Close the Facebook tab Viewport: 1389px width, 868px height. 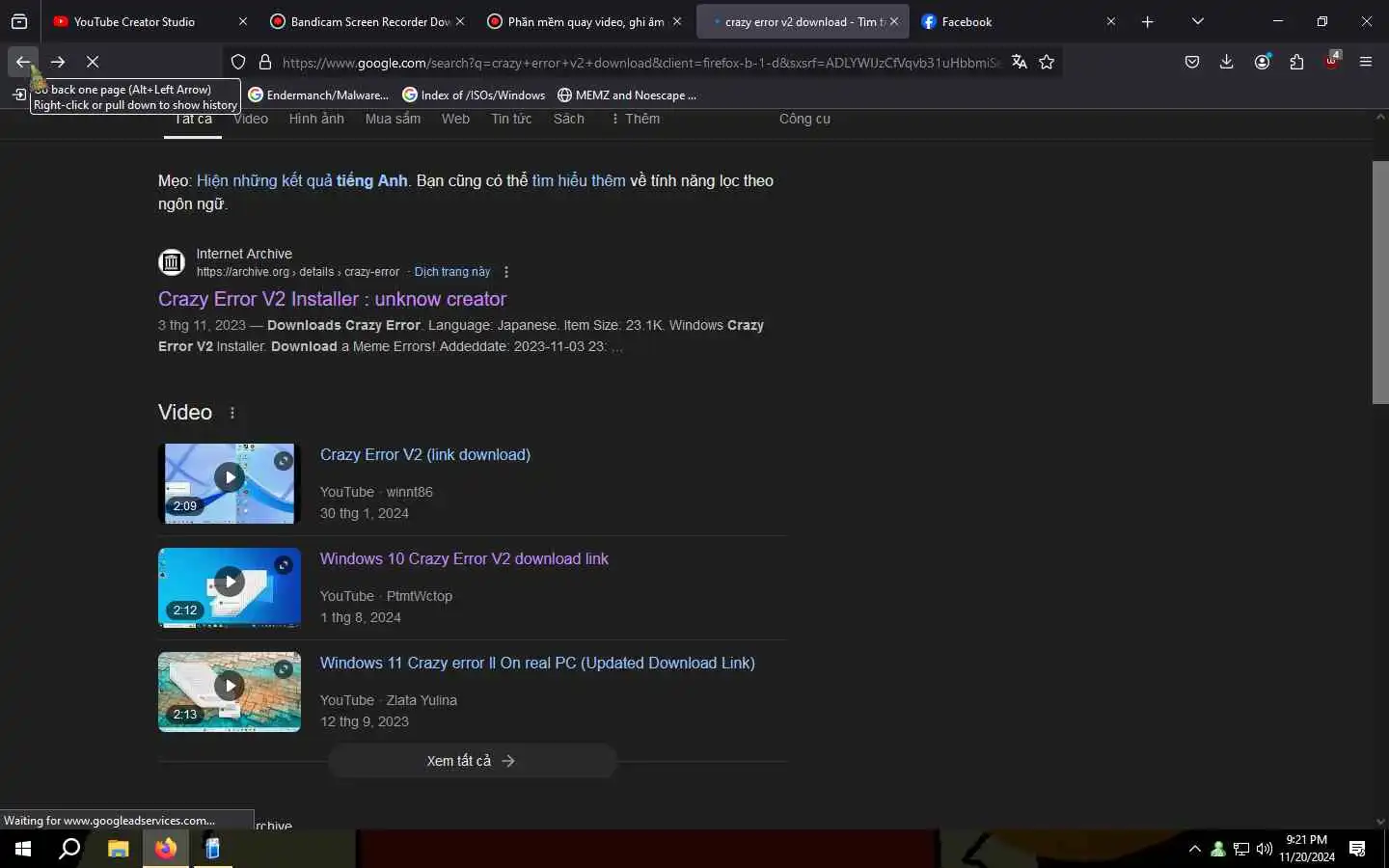click(x=1111, y=21)
